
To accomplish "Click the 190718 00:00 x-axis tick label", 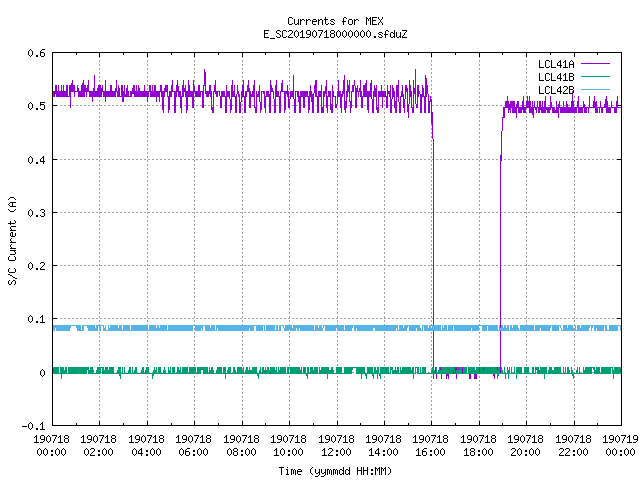I will [x=51, y=446].
